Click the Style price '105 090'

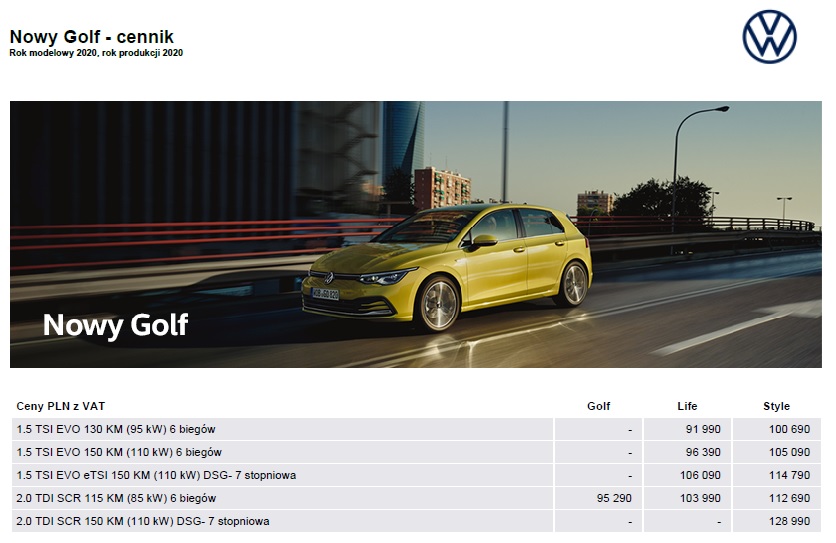(x=789, y=452)
